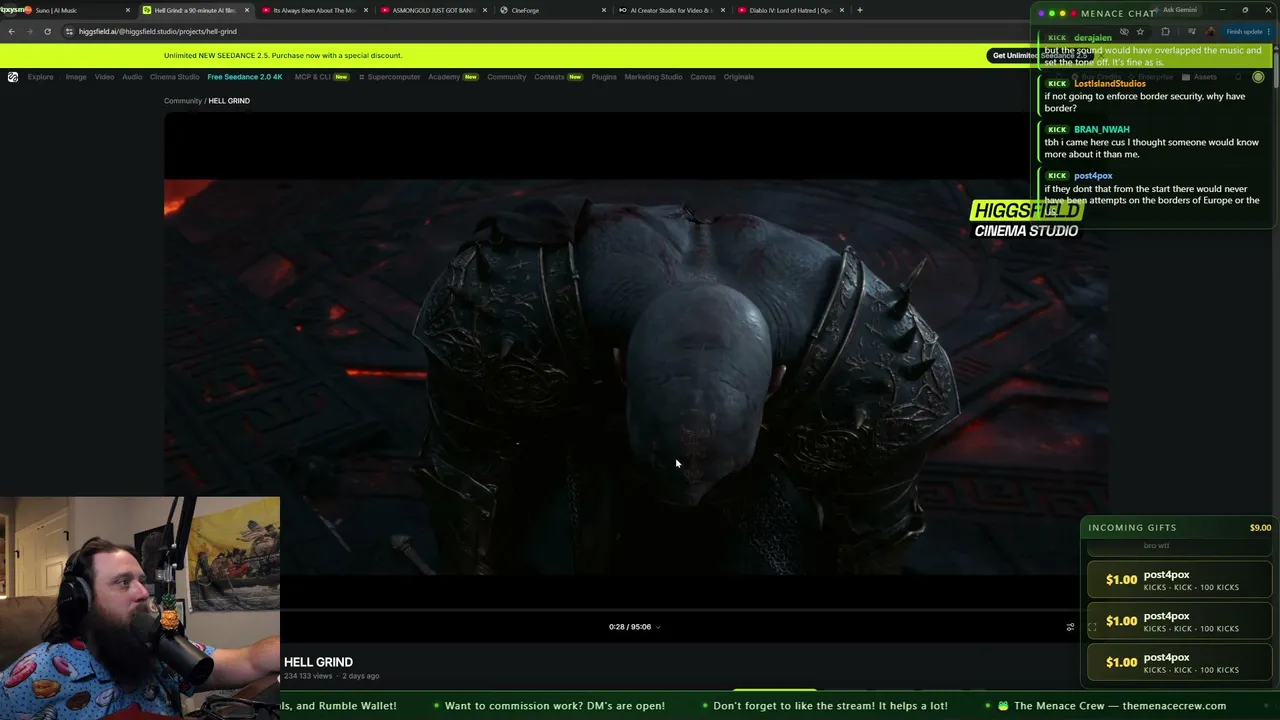
Task: Go back with the browser back arrow
Action: (x=11, y=31)
